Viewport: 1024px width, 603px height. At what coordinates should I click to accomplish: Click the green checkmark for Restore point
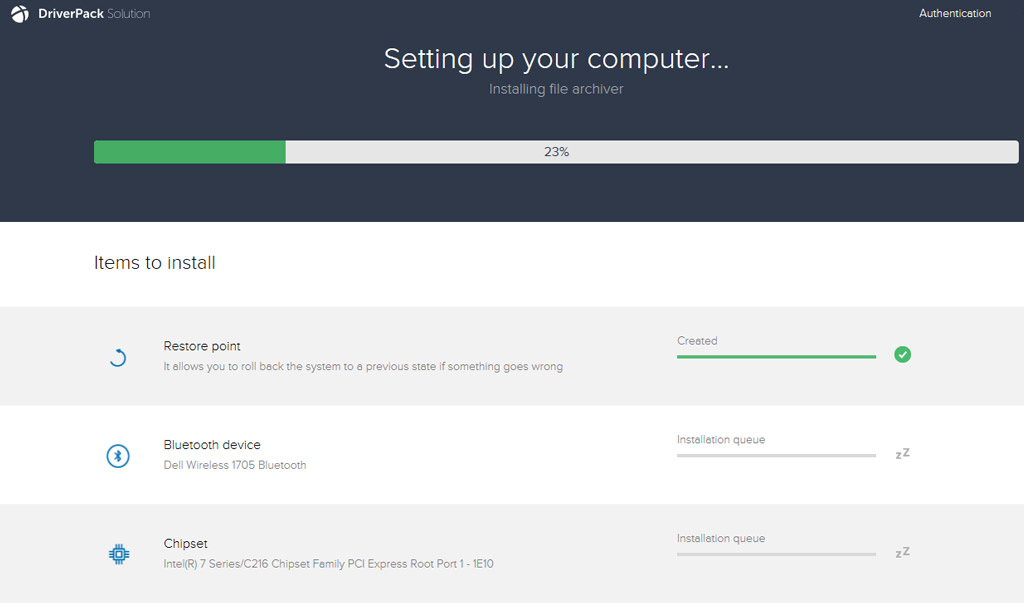click(x=903, y=354)
